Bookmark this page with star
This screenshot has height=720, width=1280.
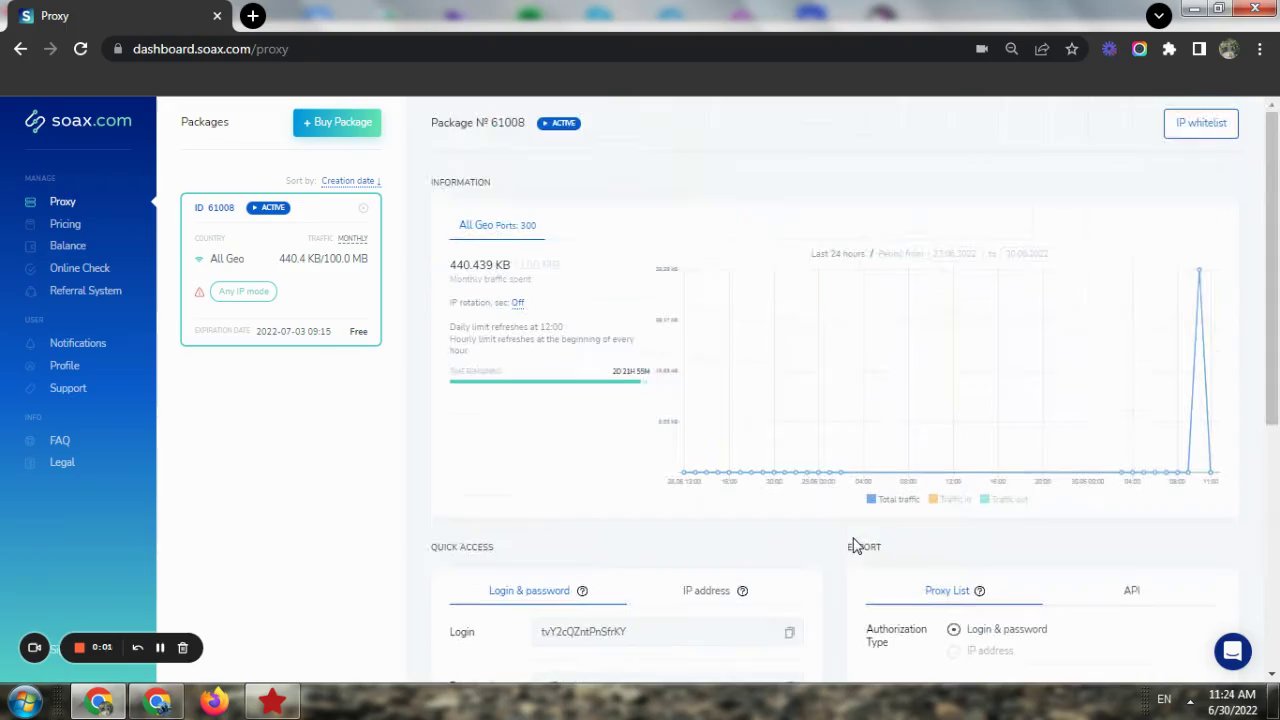click(x=1072, y=49)
